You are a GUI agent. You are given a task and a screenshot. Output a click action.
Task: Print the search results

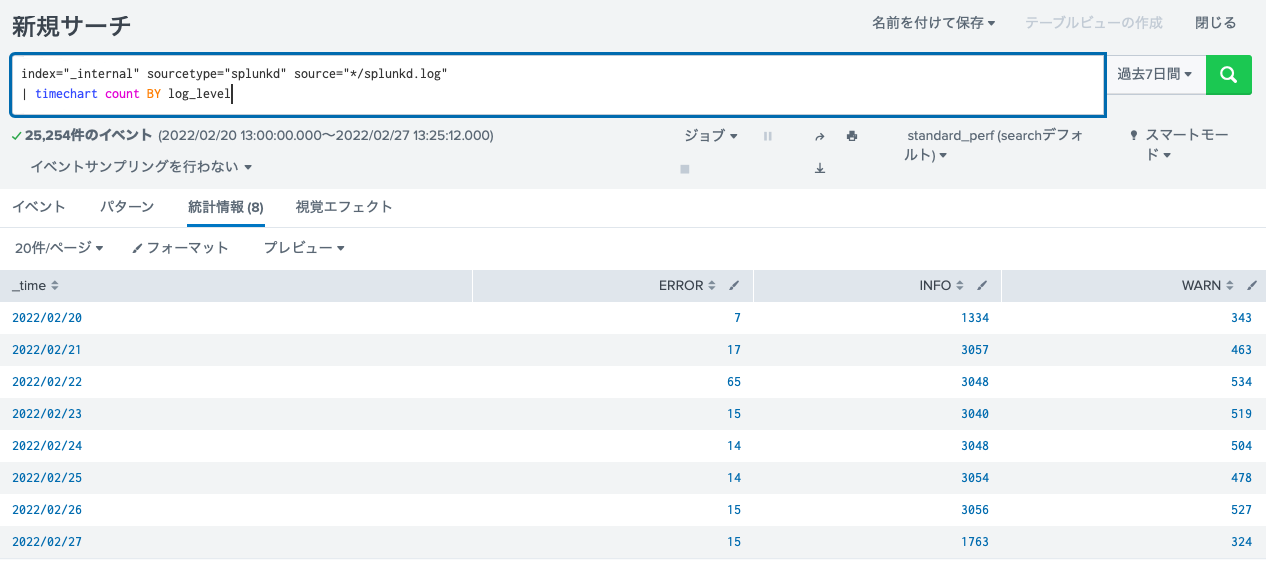coord(852,136)
